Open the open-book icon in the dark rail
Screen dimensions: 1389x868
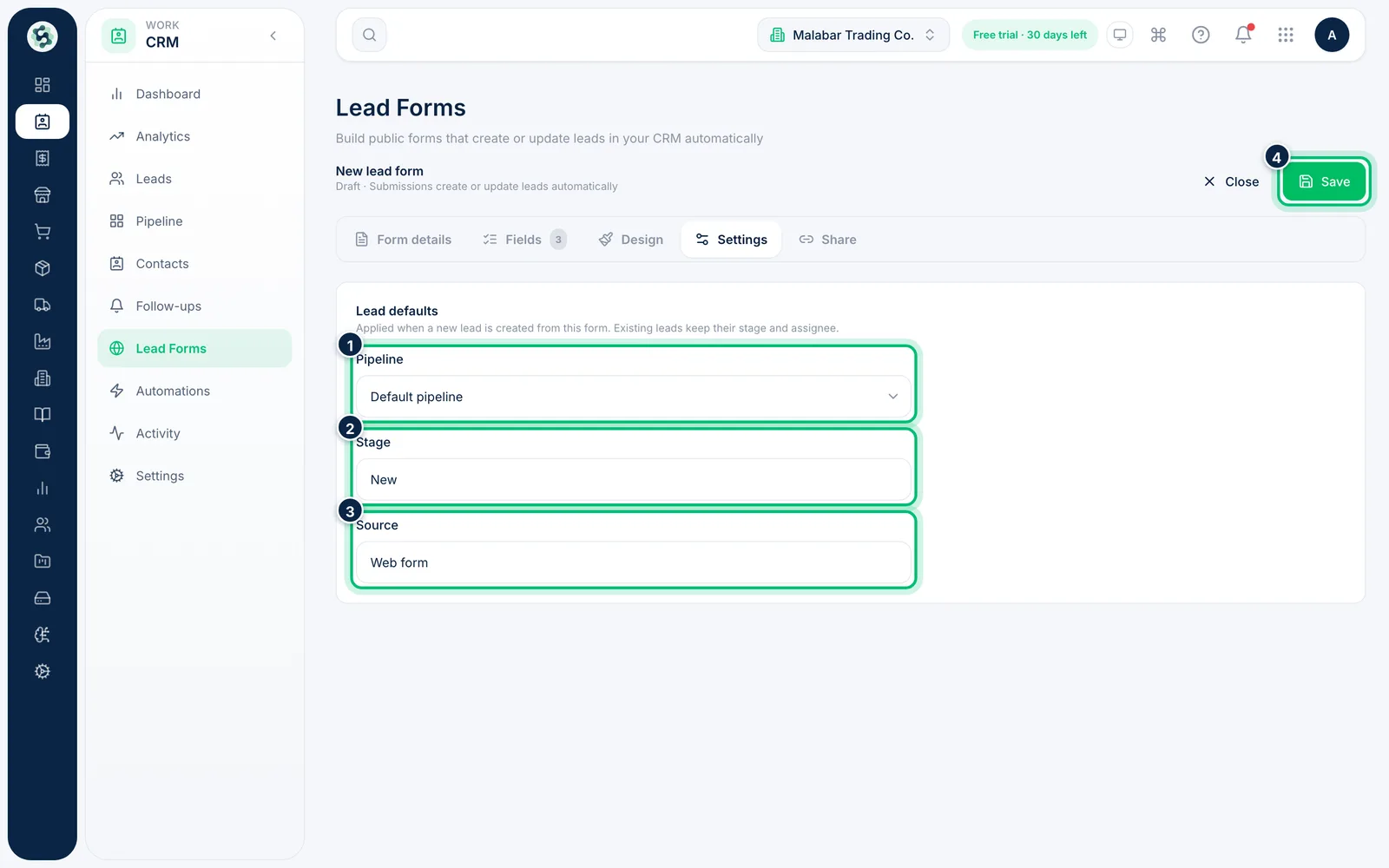(42, 415)
